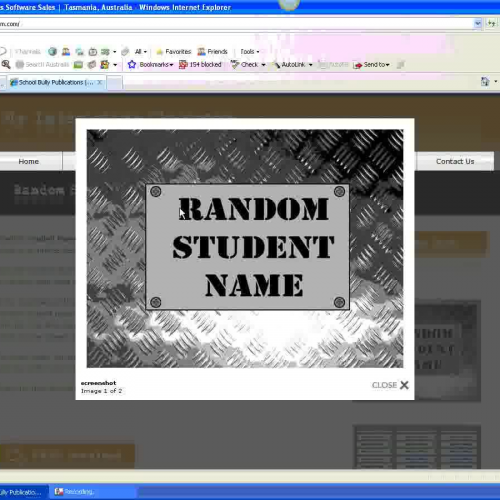Viewport: 500px width, 500px height.
Task: Click the orange button at page bottom left
Action: [67, 455]
